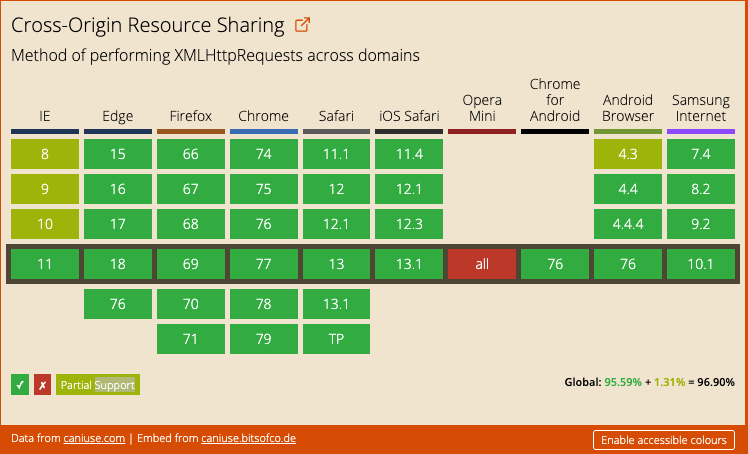Click the red Opera Mini 'all' cell
This screenshot has width=748, height=454.
click(x=482, y=264)
